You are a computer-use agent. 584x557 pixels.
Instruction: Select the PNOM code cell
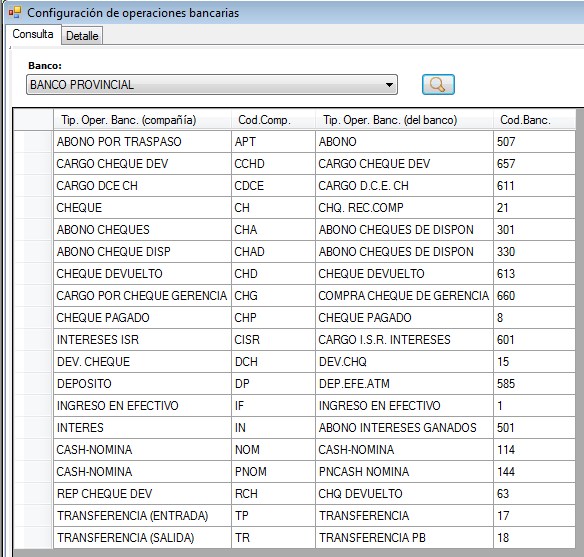(x=273, y=471)
